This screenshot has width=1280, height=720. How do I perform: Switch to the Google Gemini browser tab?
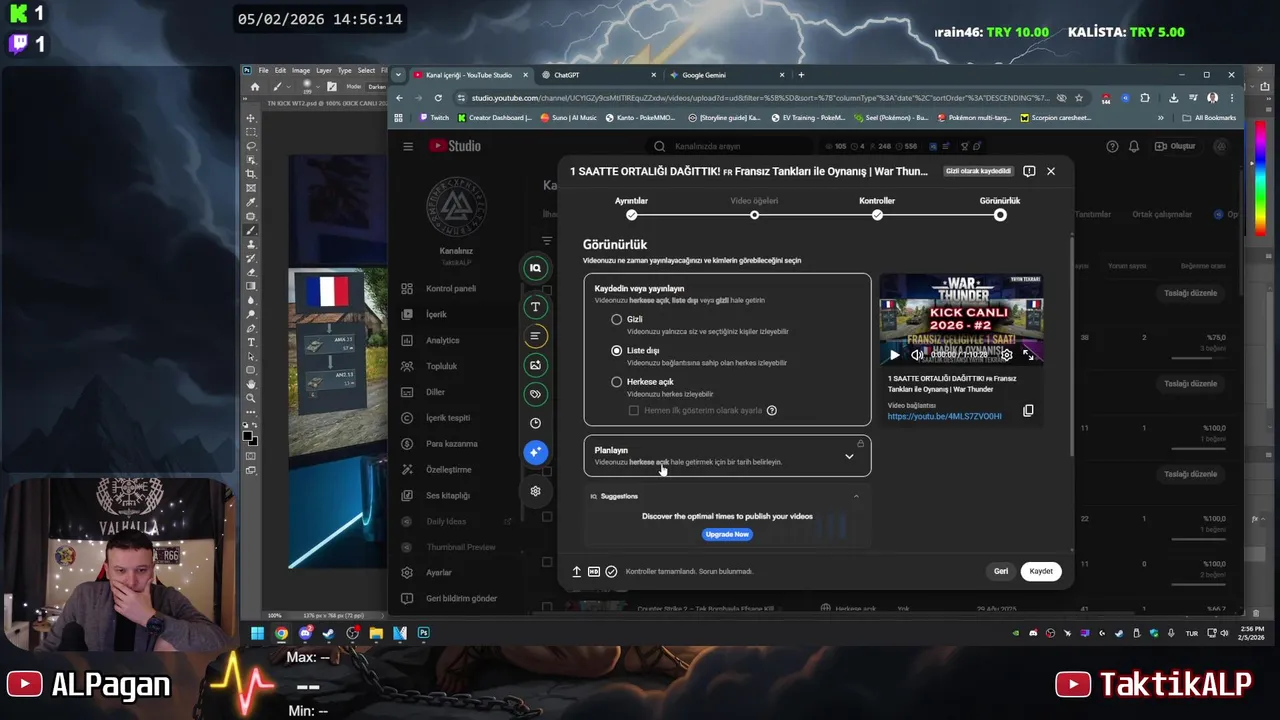pos(727,75)
